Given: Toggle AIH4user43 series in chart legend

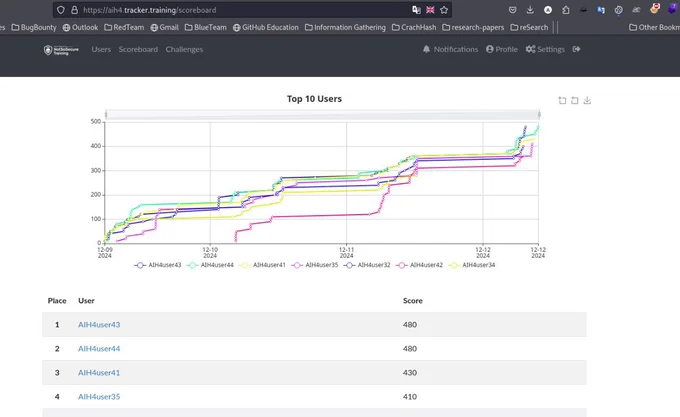Looking at the screenshot, I should click(158, 265).
